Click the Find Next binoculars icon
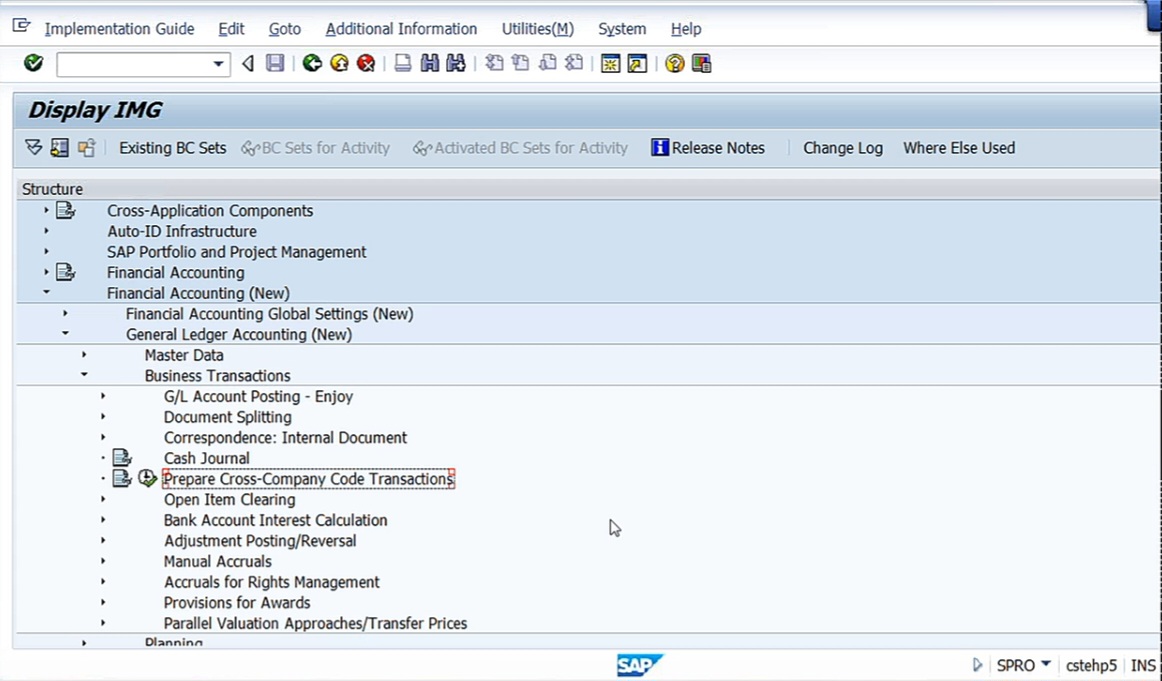1162x681 pixels. point(456,63)
